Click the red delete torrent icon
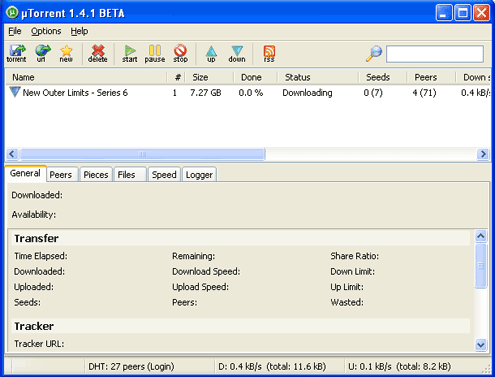This screenshot has height=377, width=495. tap(98, 53)
